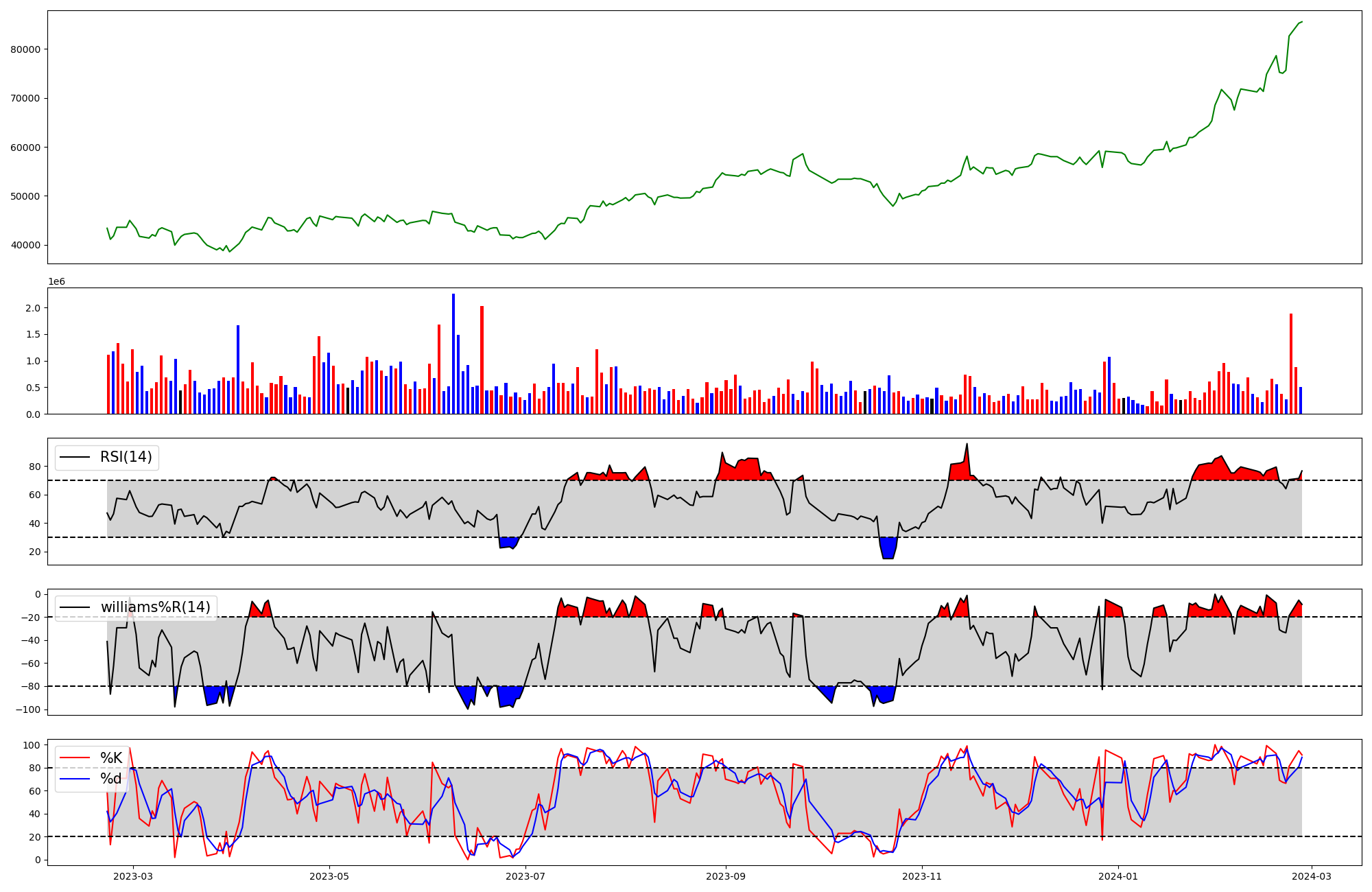This screenshot has height=892, width=1372.
Task: Click the red %K legend line sample
Action: 75,758
